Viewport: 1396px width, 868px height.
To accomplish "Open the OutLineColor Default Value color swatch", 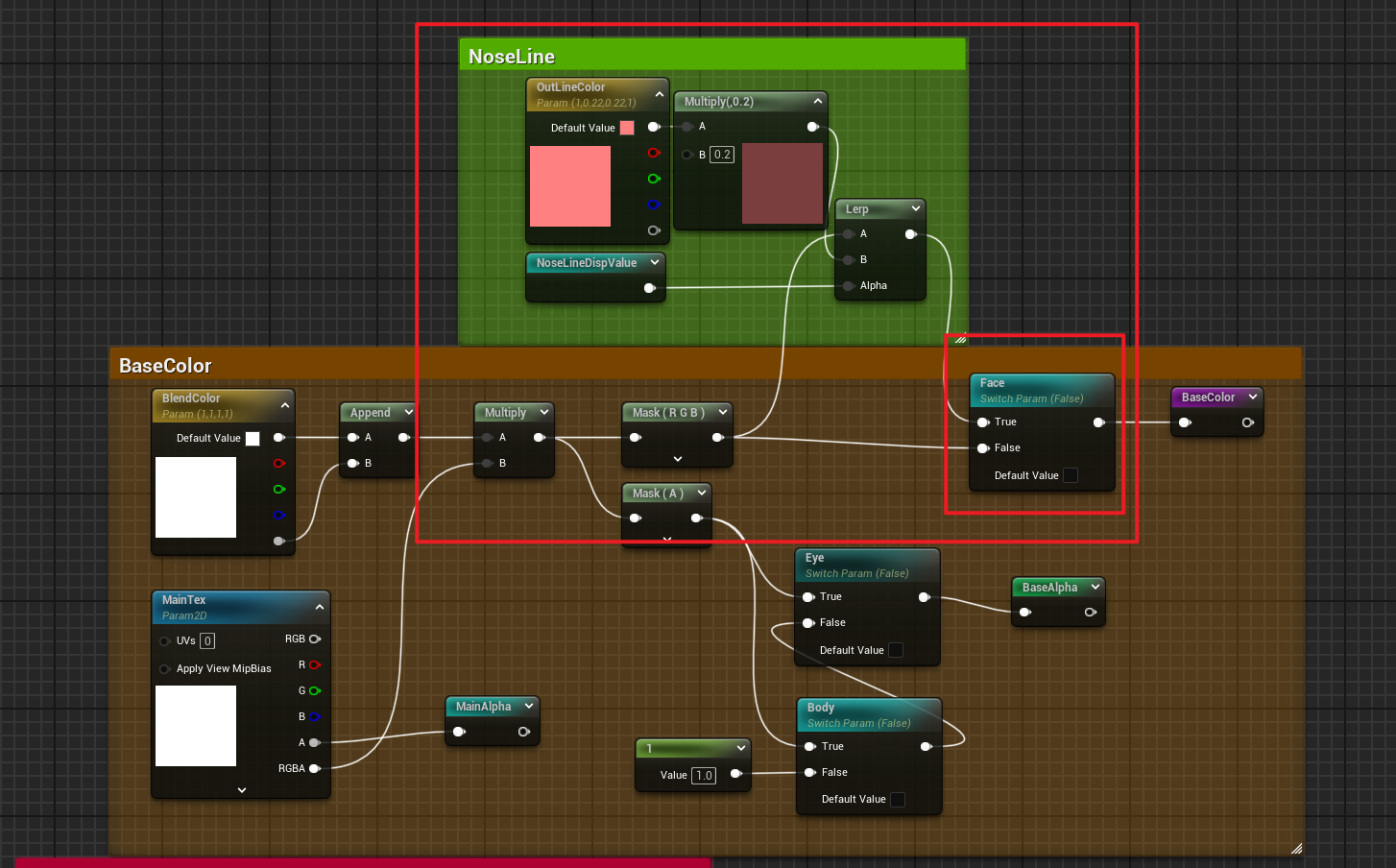I will click(627, 128).
